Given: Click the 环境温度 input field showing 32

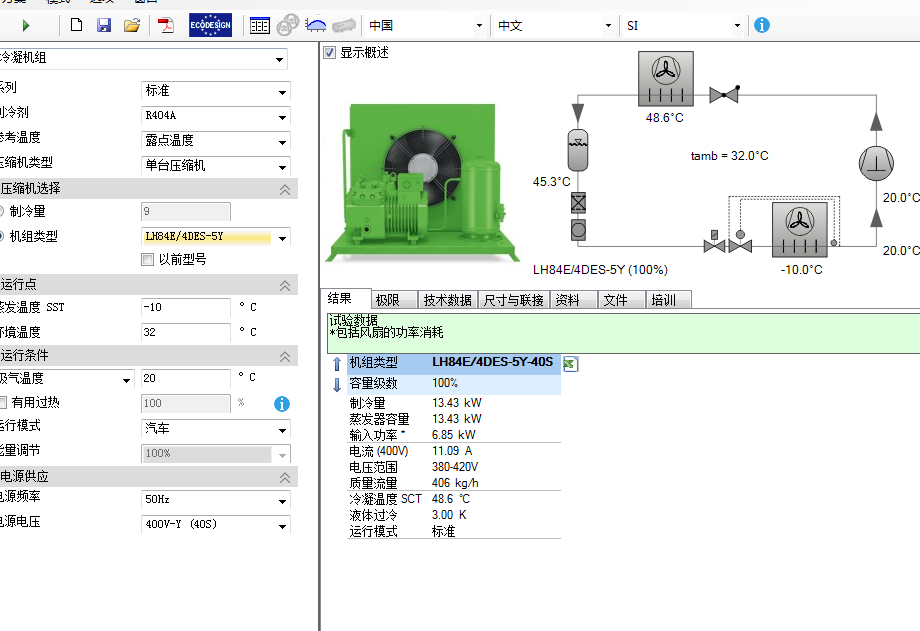Looking at the screenshot, I should click(186, 333).
